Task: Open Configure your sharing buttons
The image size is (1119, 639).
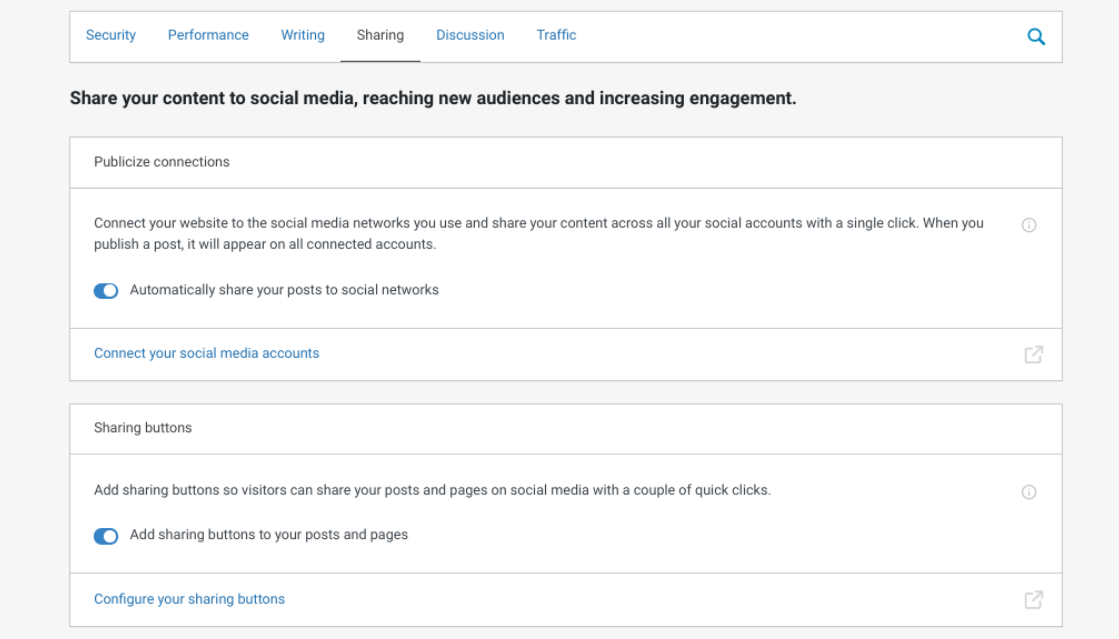Action: click(189, 599)
